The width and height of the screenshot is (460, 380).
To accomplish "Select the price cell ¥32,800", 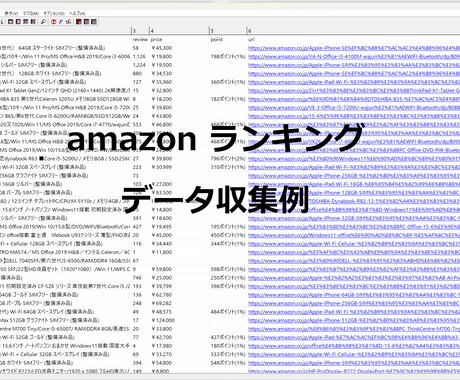I will (x=162, y=91).
